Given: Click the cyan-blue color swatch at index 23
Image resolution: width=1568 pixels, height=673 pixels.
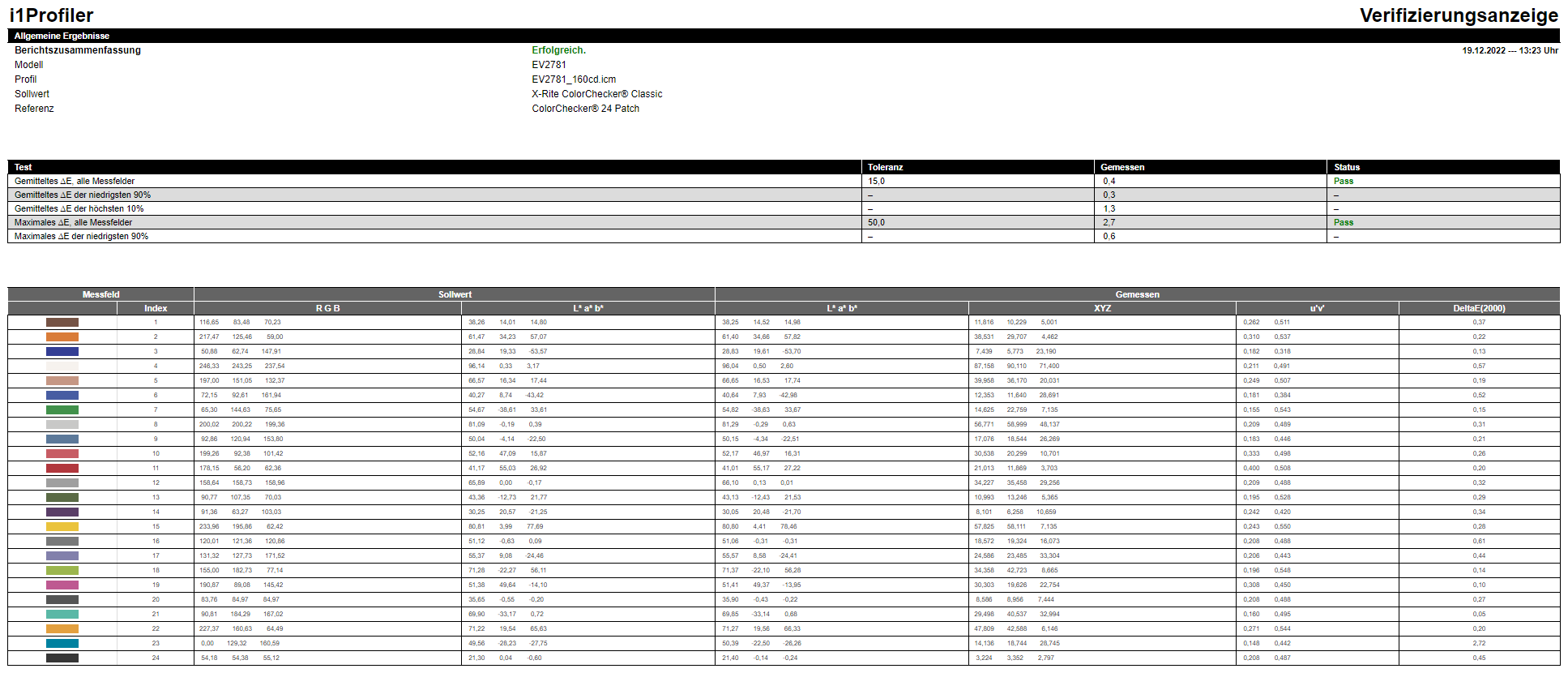Looking at the screenshot, I should pyautogui.click(x=62, y=643).
